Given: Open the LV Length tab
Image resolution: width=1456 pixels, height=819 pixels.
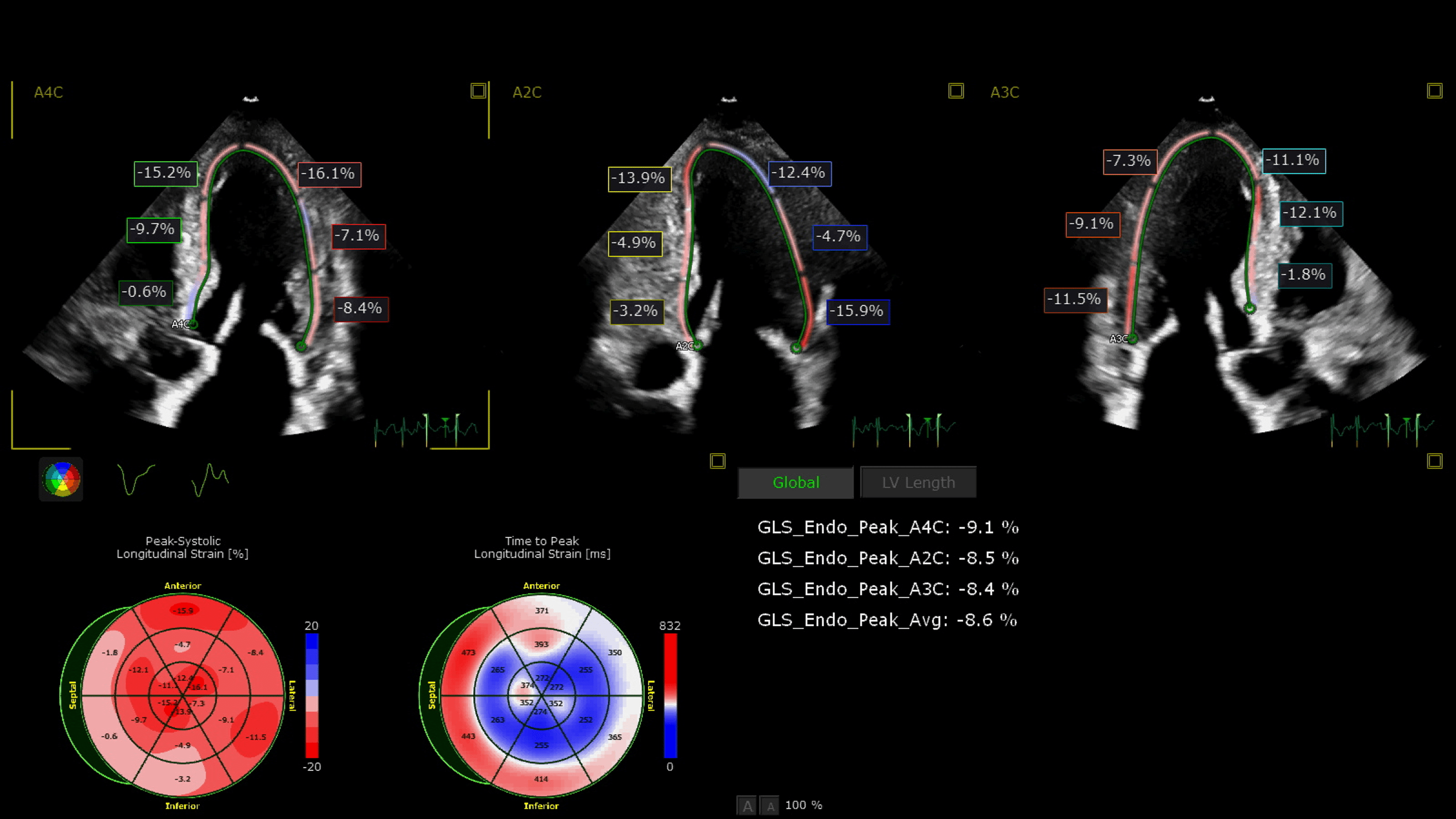Looking at the screenshot, I should [918, 482].
